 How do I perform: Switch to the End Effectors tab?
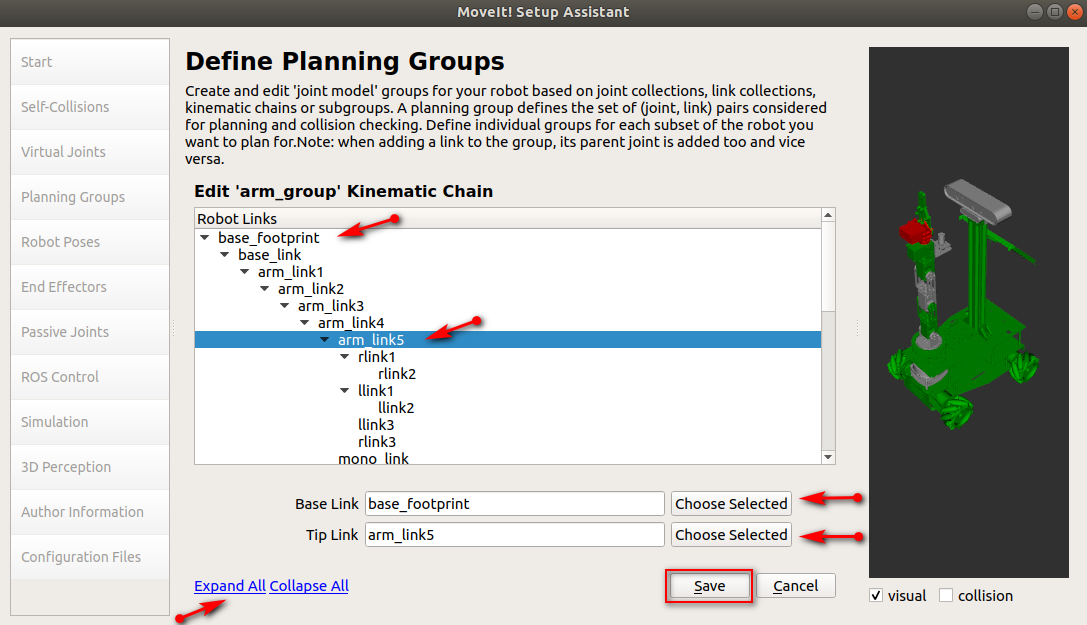pos(90,287)
